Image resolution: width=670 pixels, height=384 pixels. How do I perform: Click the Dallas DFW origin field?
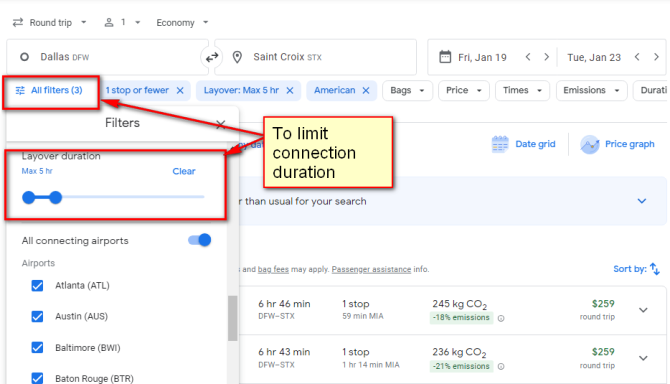pos(107,57)
